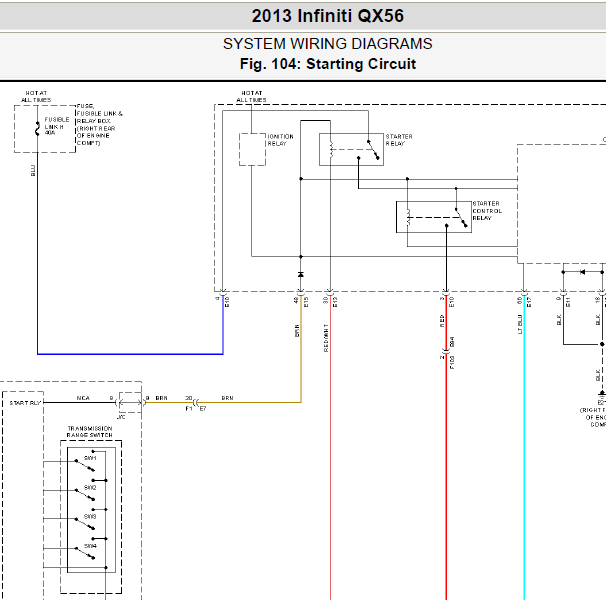Click the 2013 Infiniti QX56 title
Image resolution: width=606 pixels, height=600 pixels.
click(328, 16)
